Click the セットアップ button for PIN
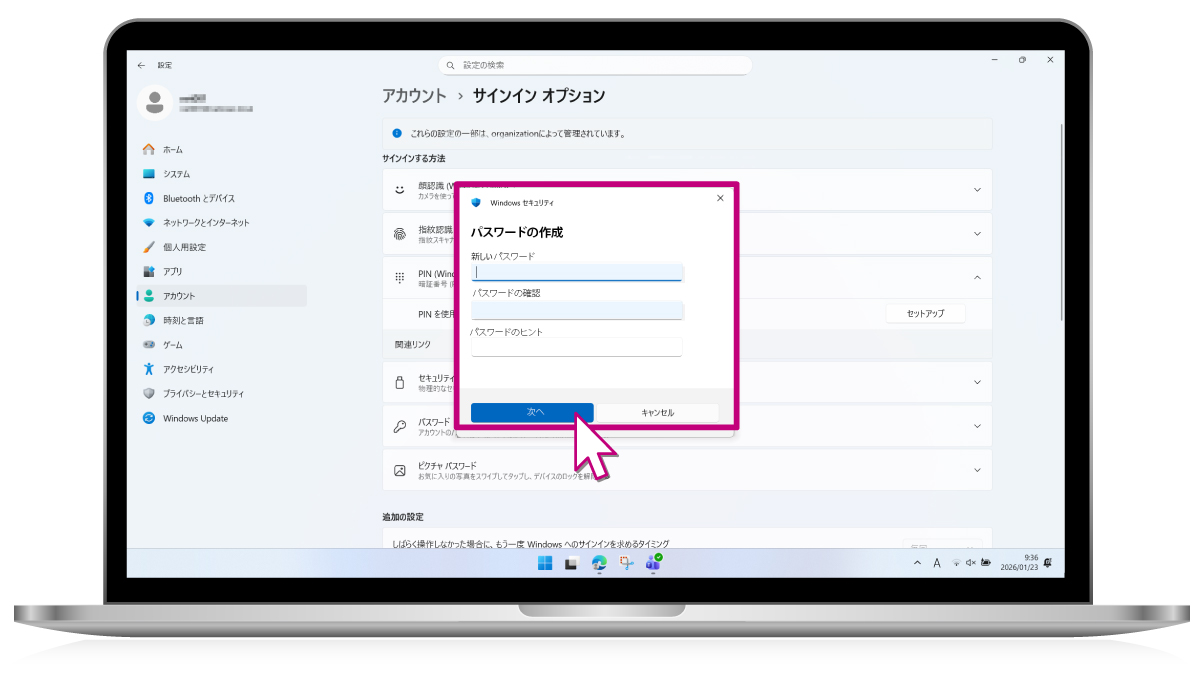 925,314
